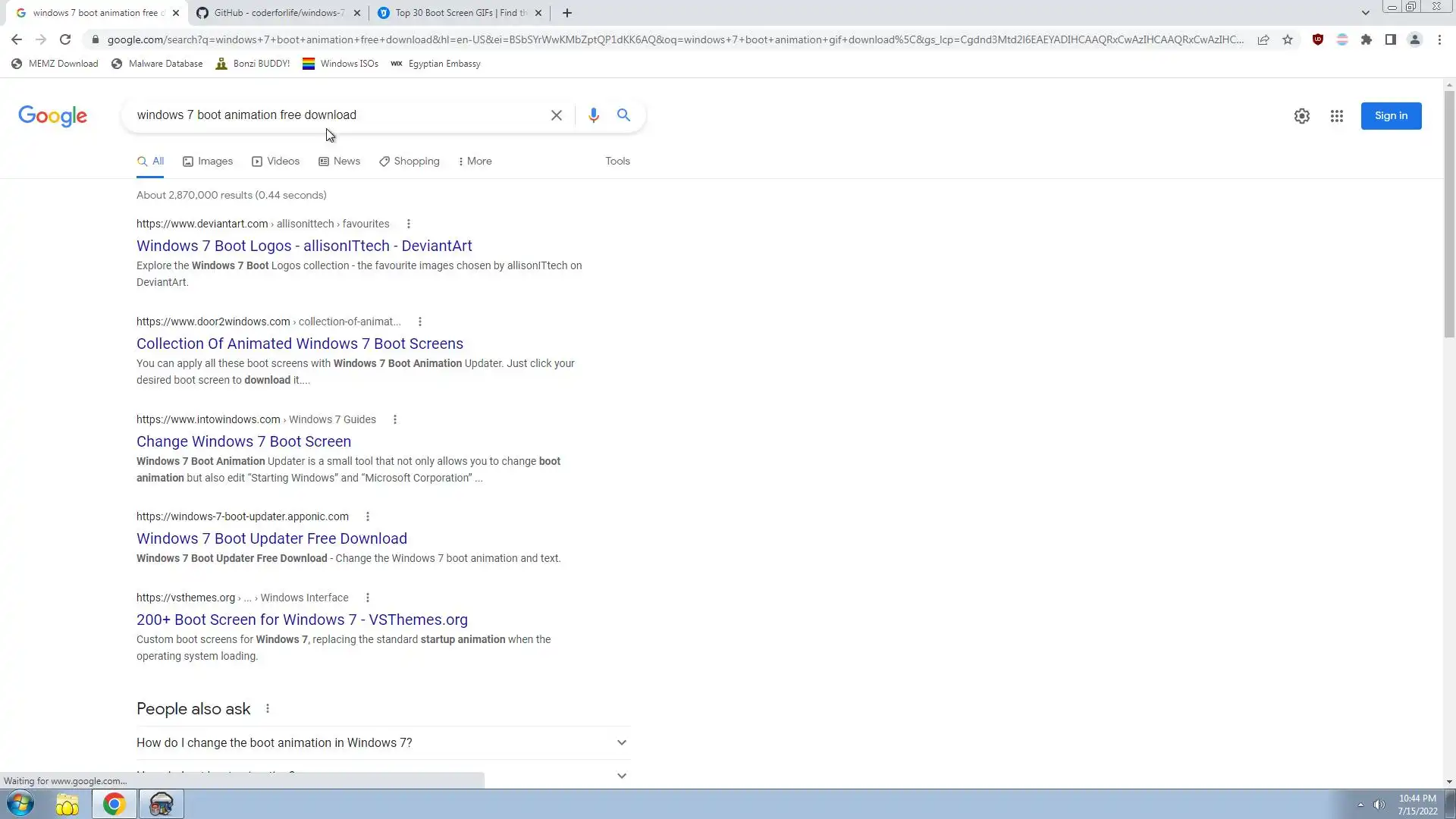The image size is (1456, 819).
Task: Open Google quick settings gear
Action: [x=1301, y=116]
